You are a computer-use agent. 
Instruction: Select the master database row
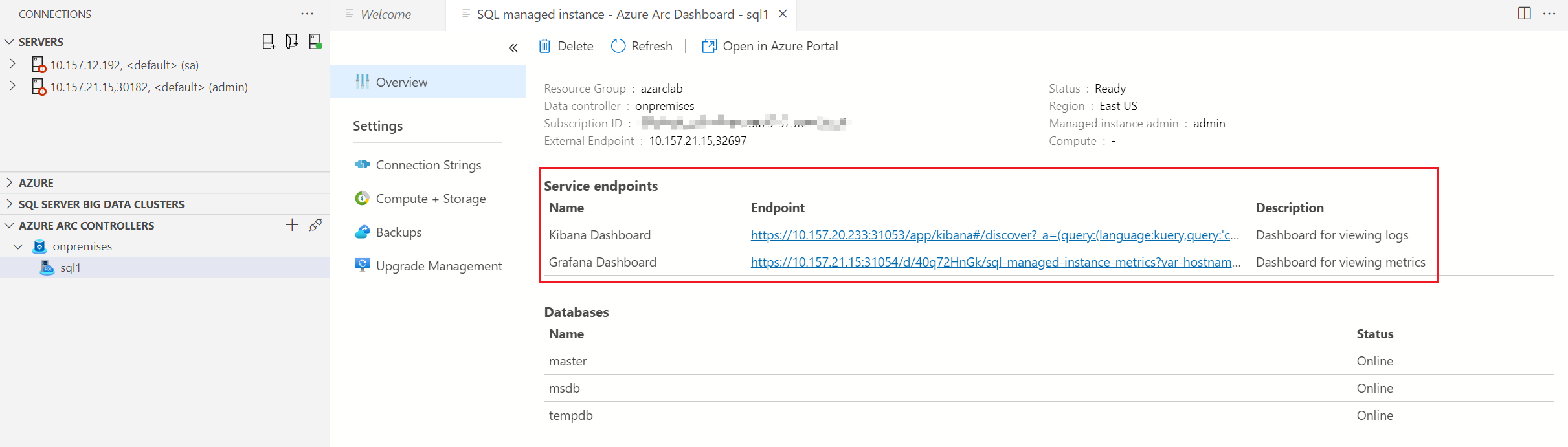coord(1048,361)
